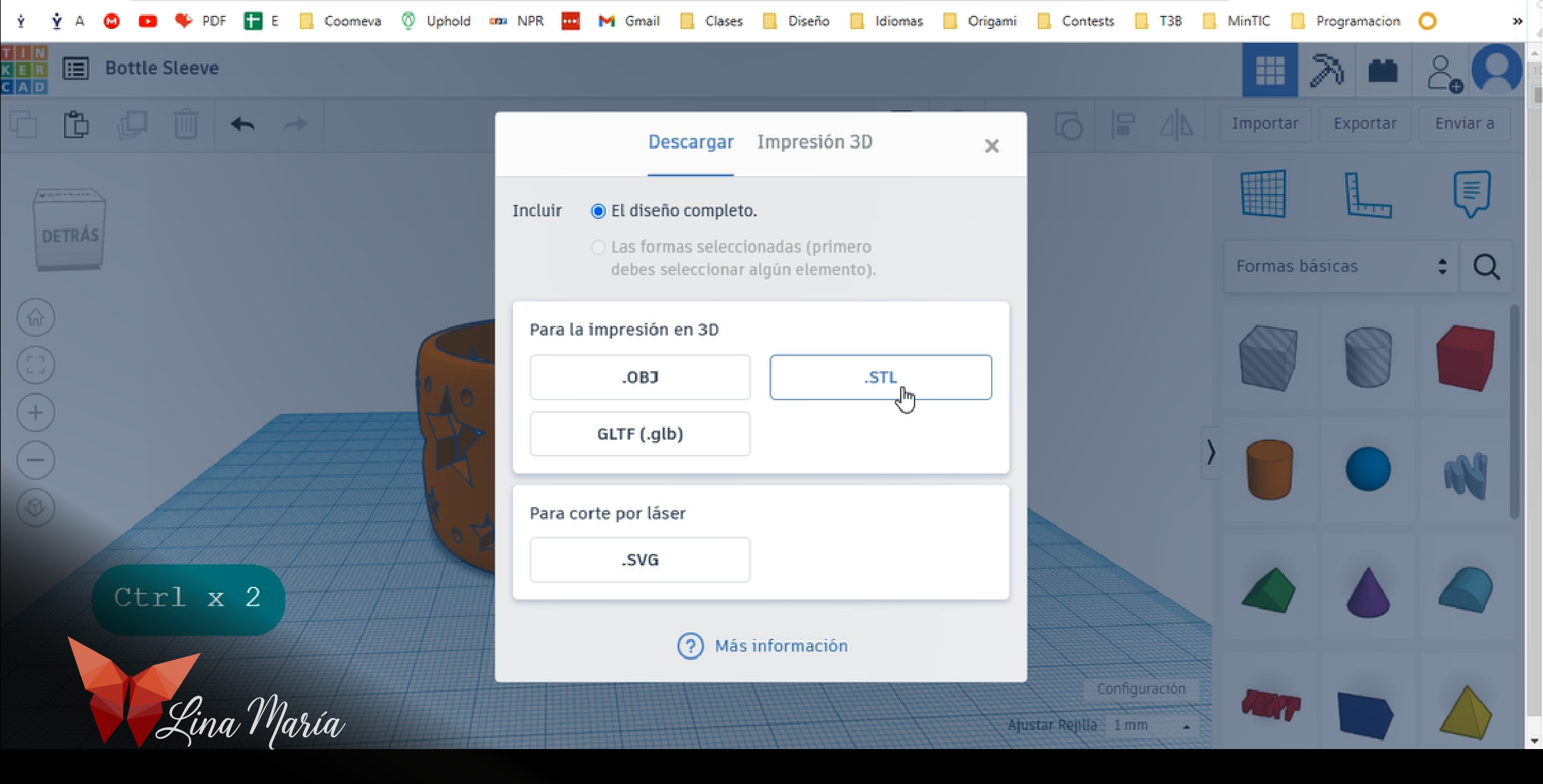Image resolution: width=1543 pixels, height=784 pixels.
Task: Open the Formas básicas shapes dropdown
Action: click(1340, 266)
